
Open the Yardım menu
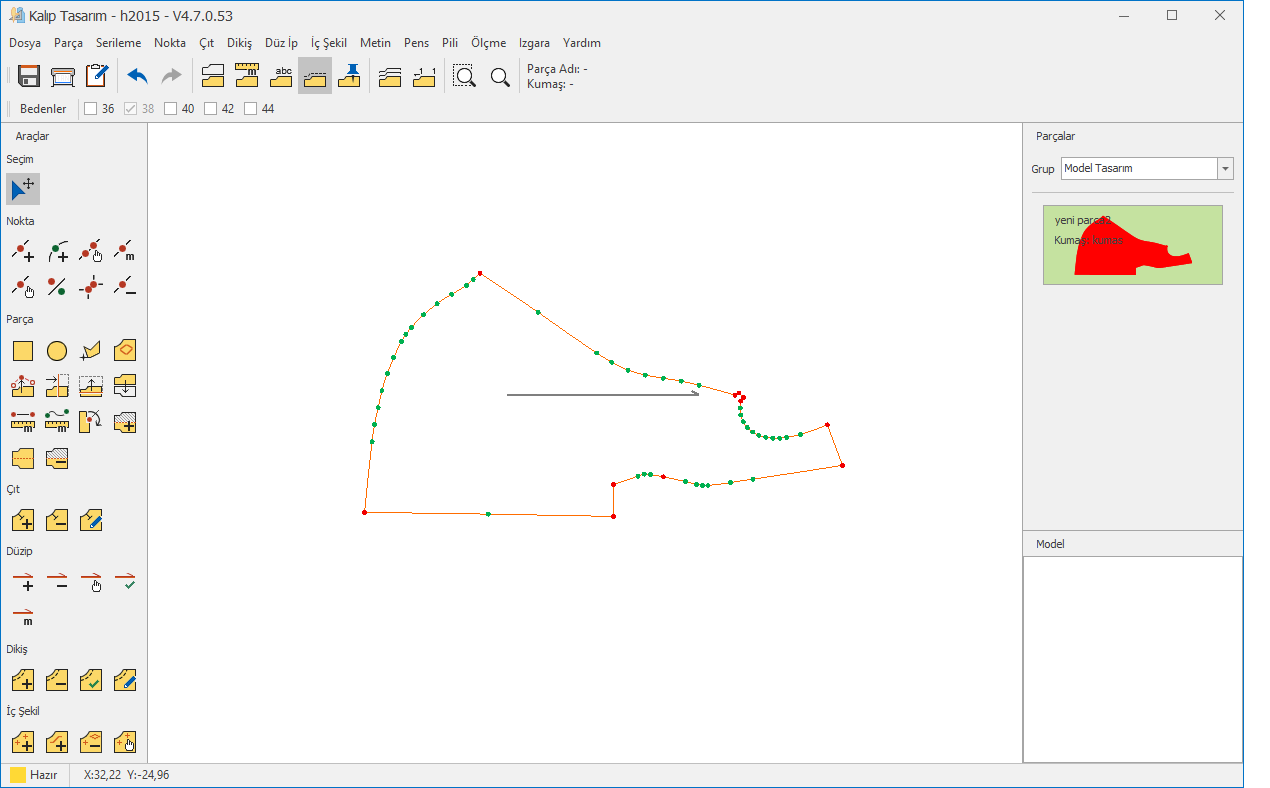pos(581,43)
